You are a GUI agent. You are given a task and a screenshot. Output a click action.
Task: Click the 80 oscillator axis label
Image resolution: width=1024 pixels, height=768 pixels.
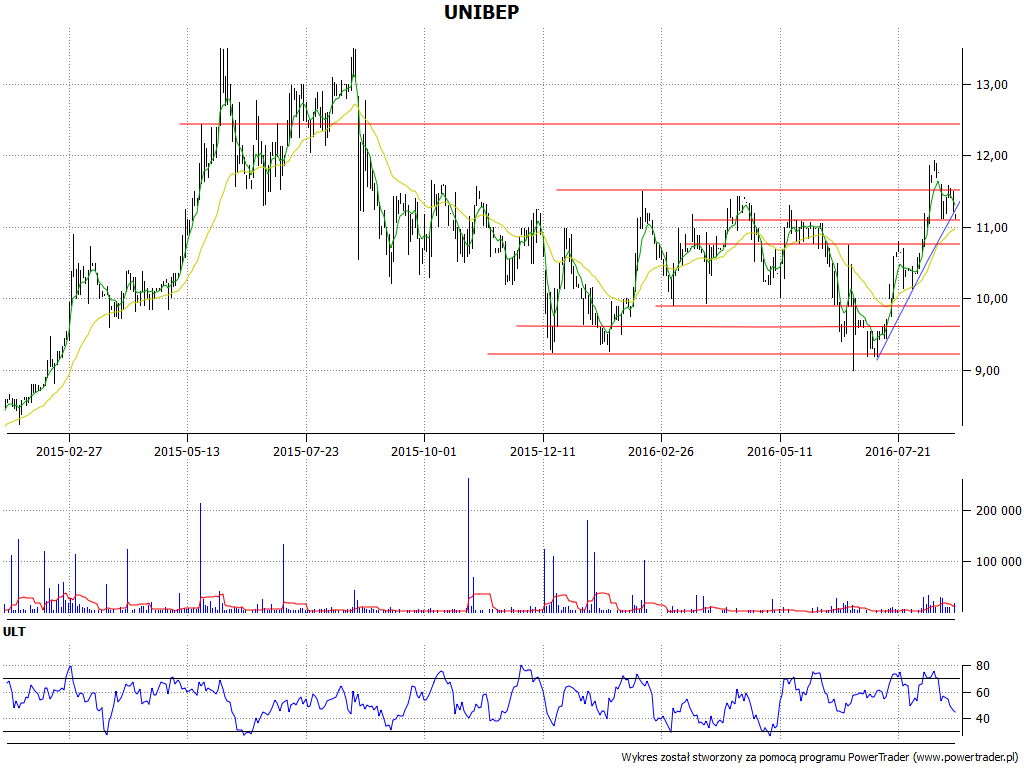[983, 666]
